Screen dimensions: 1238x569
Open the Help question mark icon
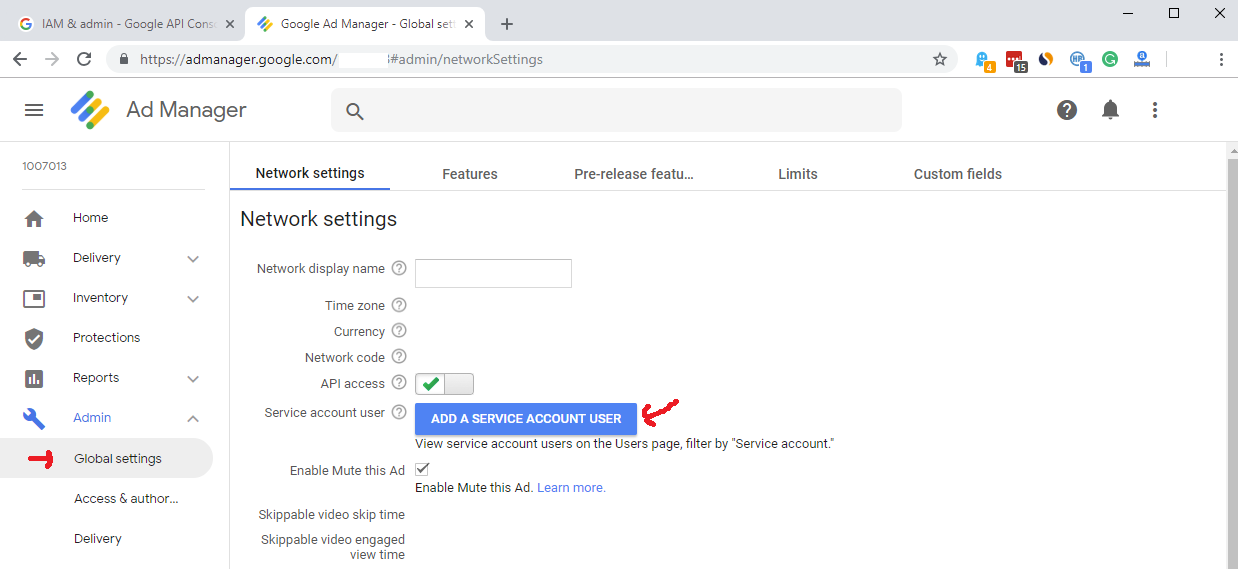click(1067, 110)
